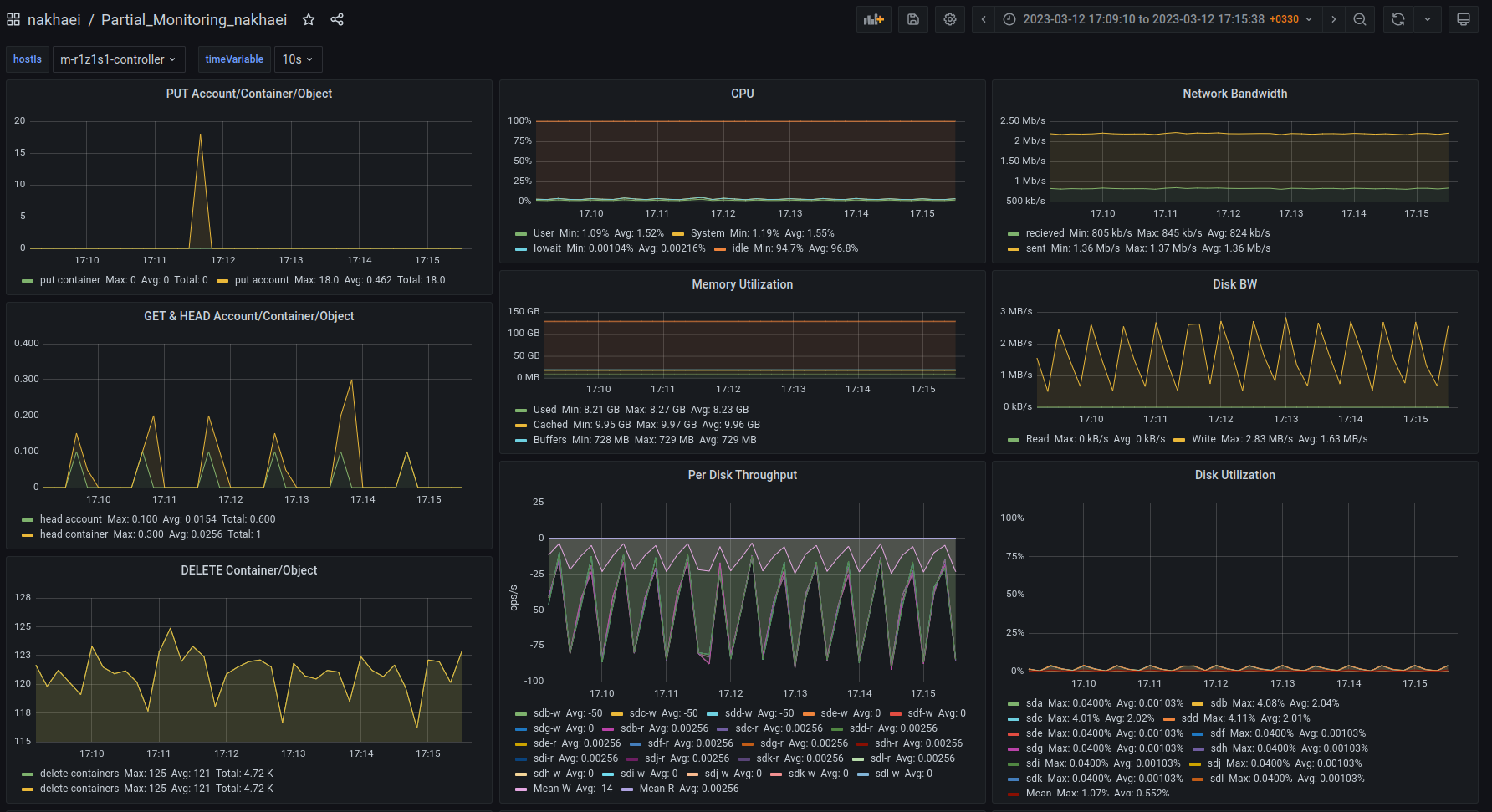Open the Network Bandwidth panel title menu
Image resolution: width=1492 pixels, height=812 pixels.
[x=1234, y=94]
